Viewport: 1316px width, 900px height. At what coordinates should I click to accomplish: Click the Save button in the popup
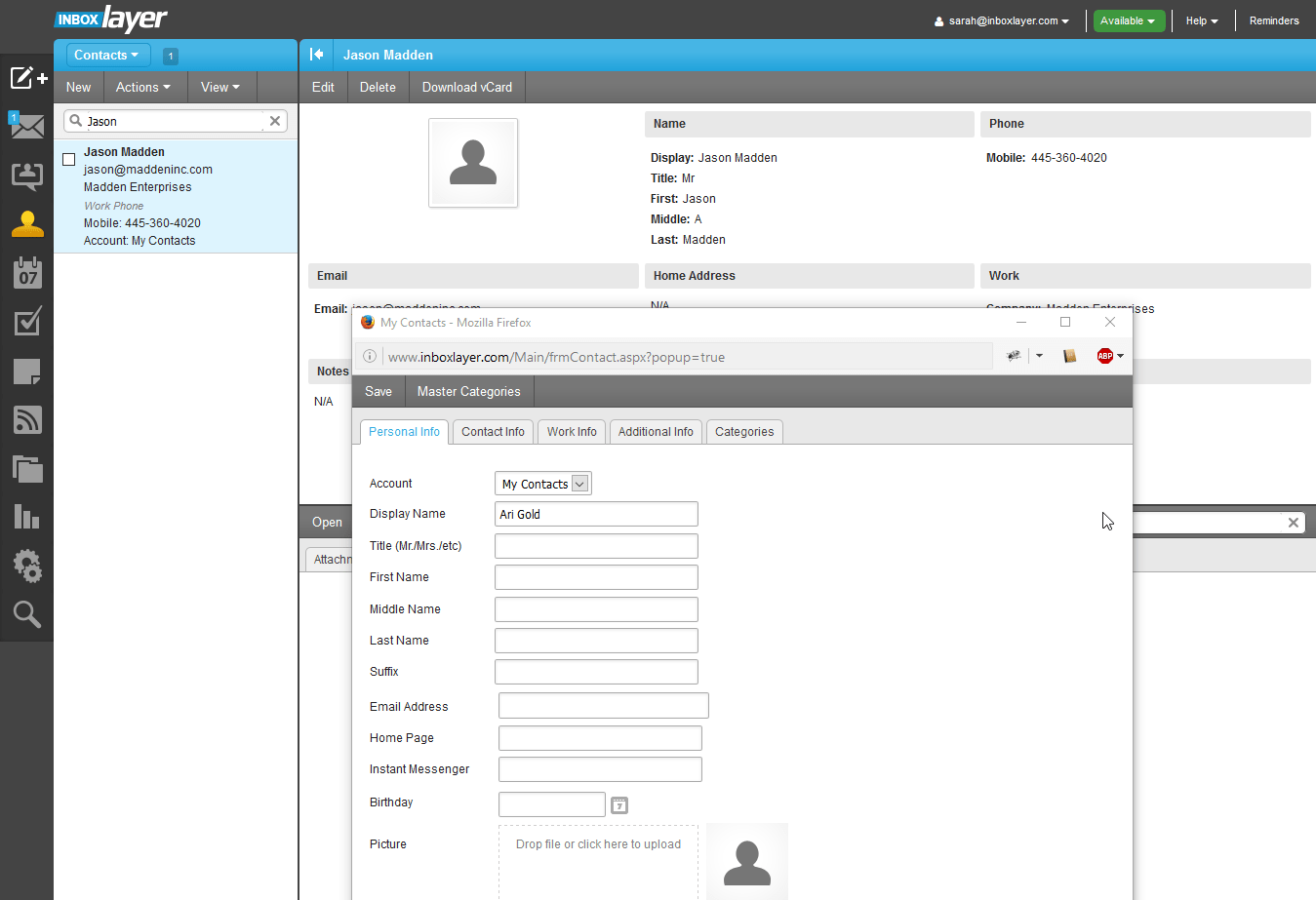(378, 391)
